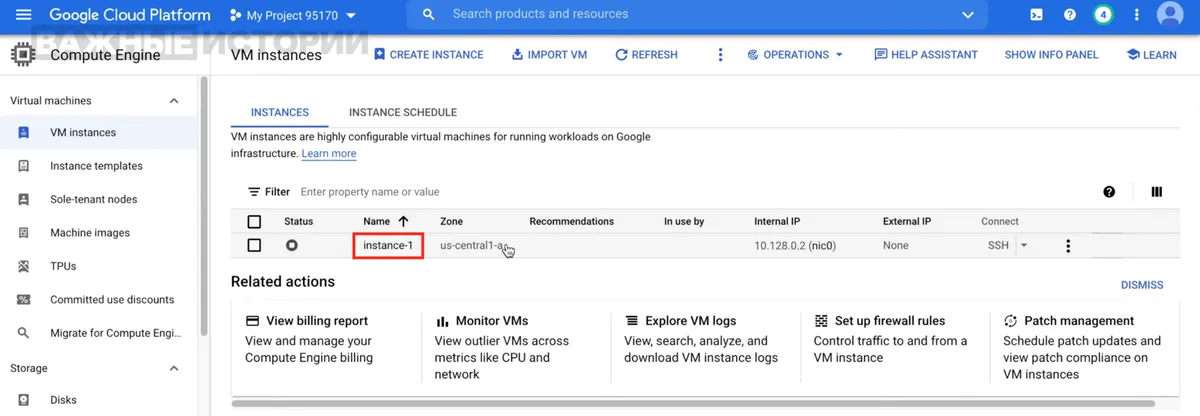
Task: Click the Name column sort arrow
Action: (x=403, y=221)
